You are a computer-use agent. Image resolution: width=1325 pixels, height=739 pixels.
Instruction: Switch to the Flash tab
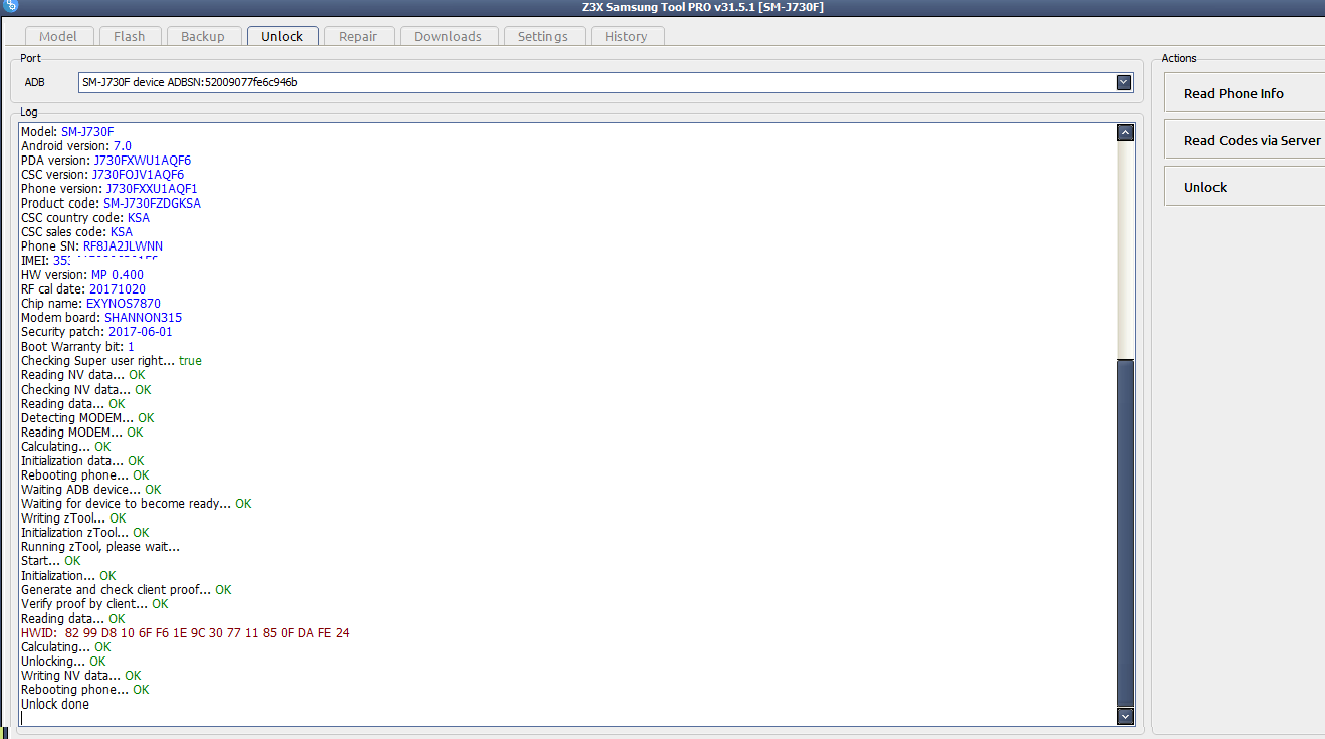pos(130,36)
